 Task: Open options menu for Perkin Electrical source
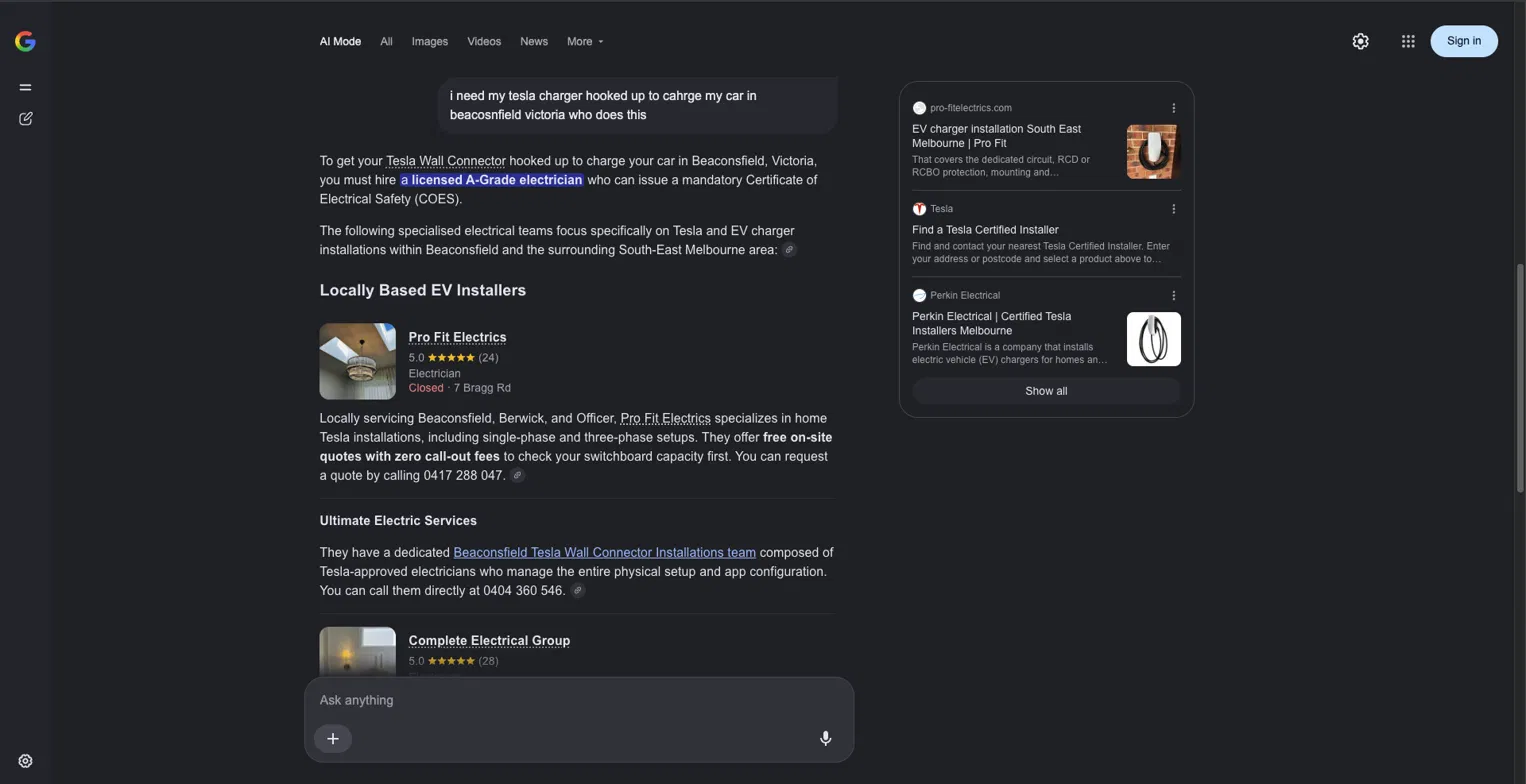click(x=1174, y=296)
